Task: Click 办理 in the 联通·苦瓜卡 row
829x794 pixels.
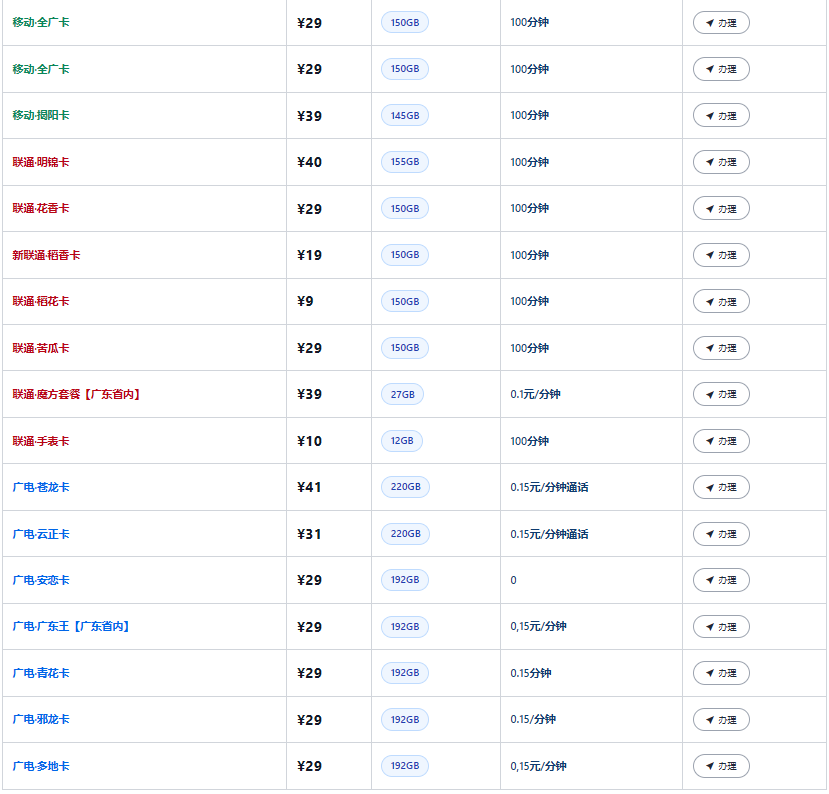Action: pyautogui.click(x=721, y=348)
